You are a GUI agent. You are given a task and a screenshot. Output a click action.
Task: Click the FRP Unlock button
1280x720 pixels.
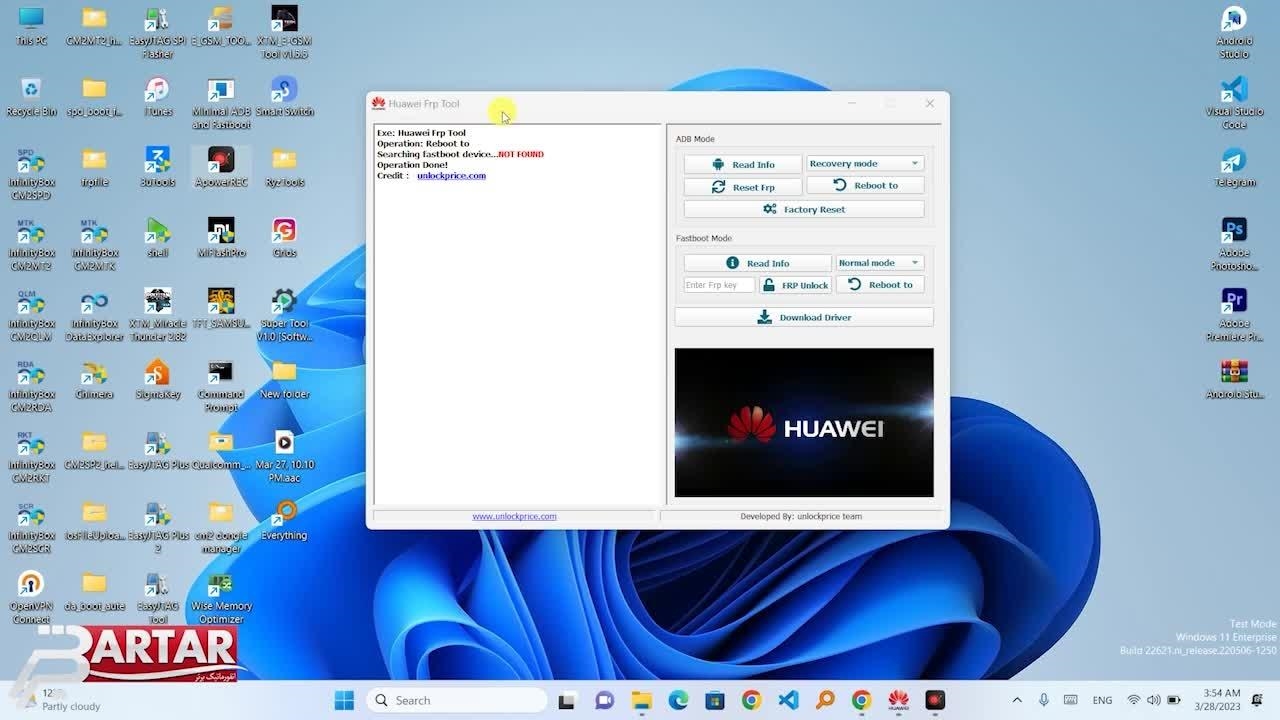[796, 285]
